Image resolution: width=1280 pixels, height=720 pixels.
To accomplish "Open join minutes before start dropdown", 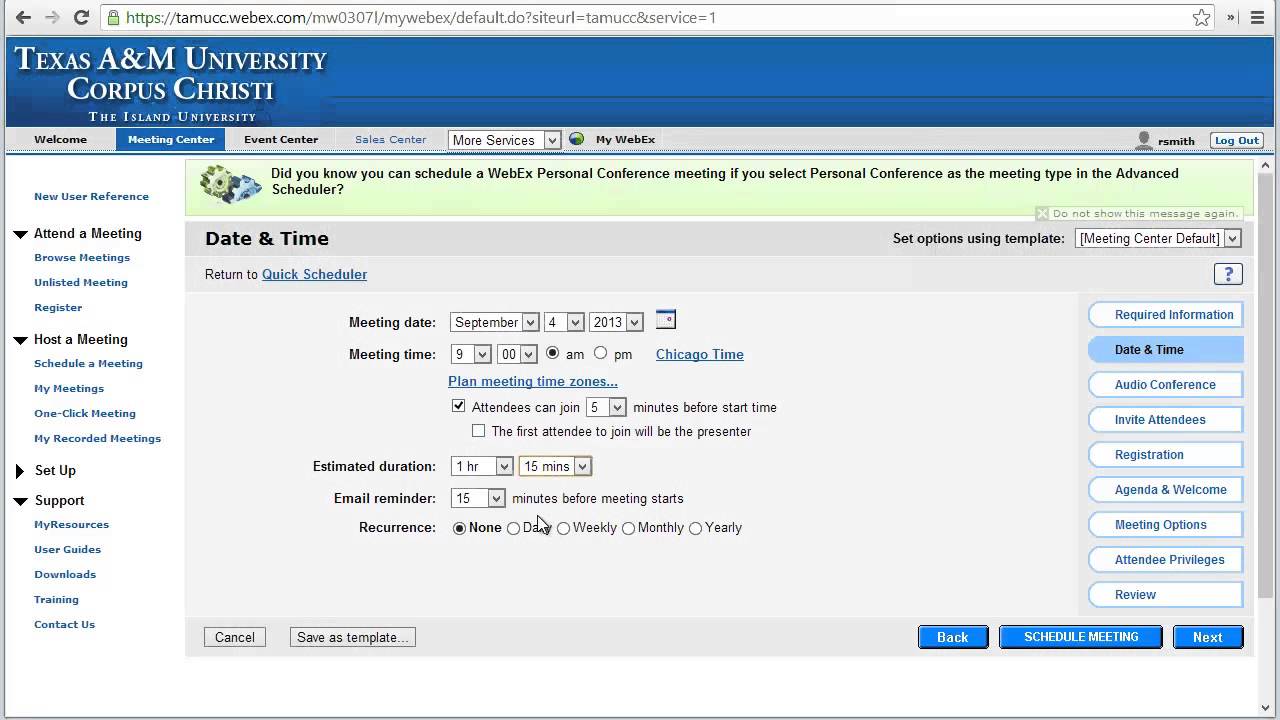I will 606,407.
